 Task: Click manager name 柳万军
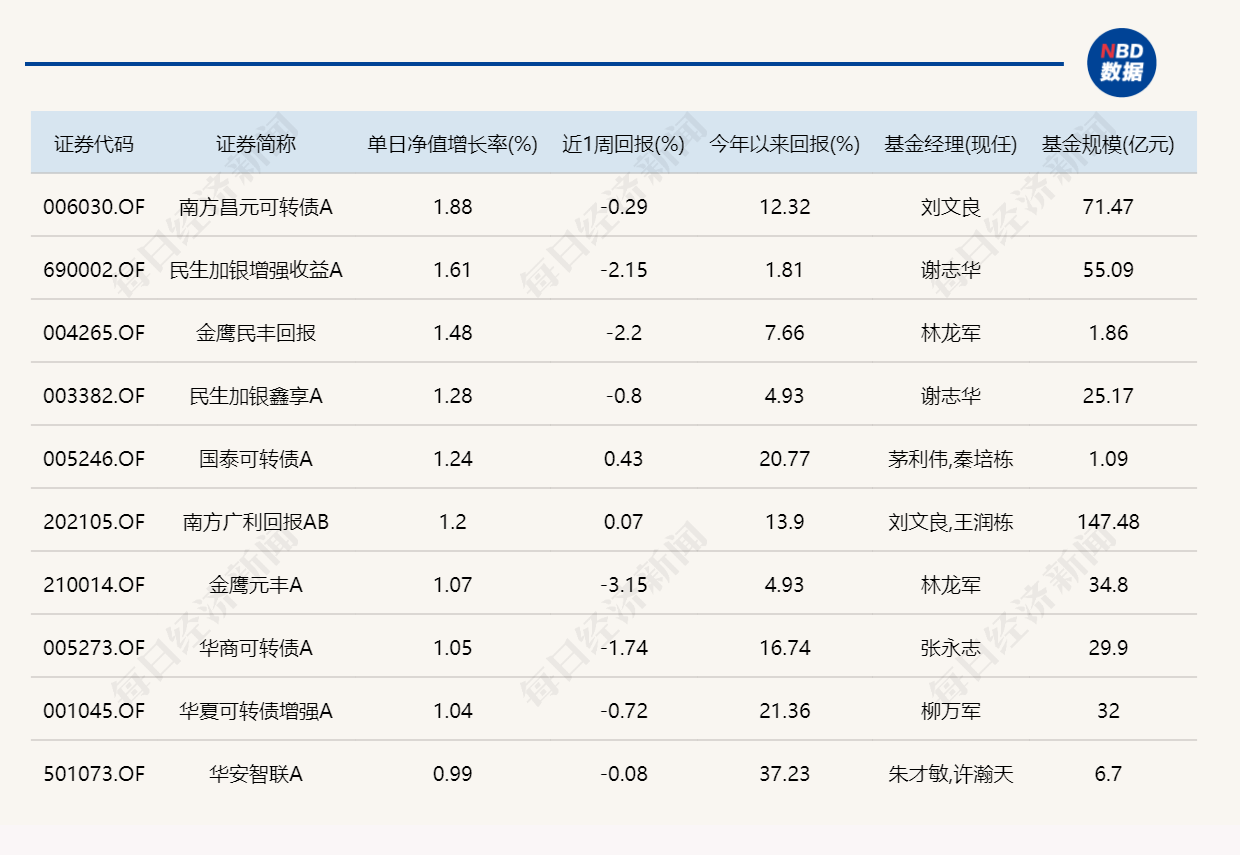(x=951, y=711)
